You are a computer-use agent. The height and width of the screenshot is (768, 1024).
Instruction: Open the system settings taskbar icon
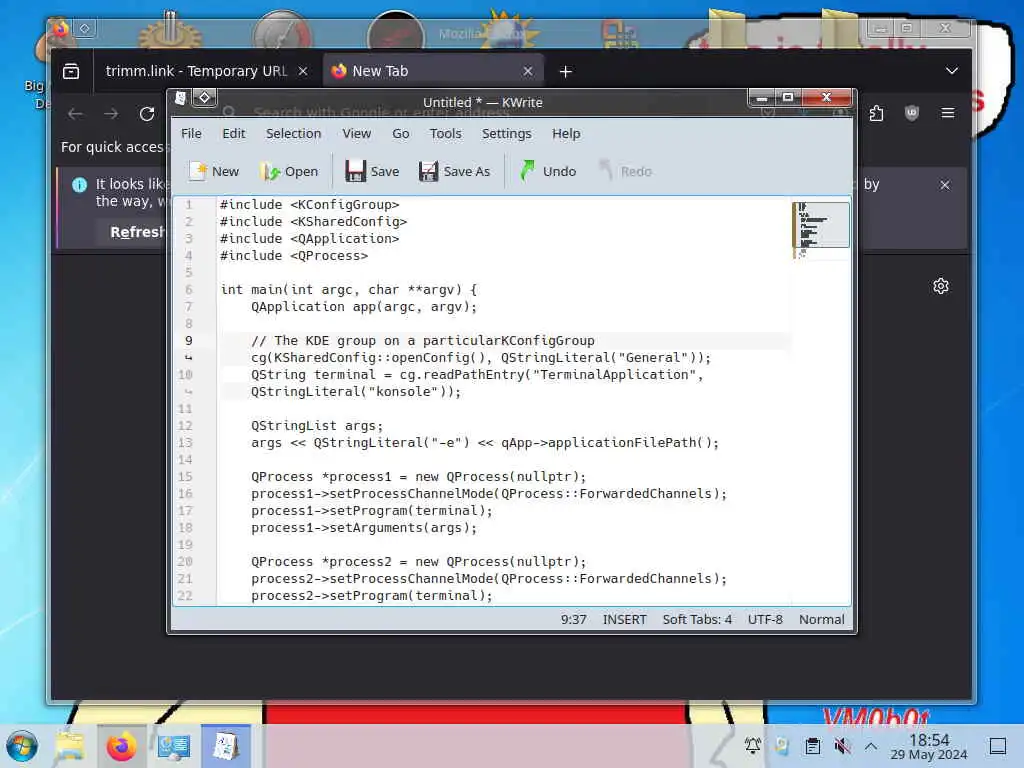(x=174, y=746)
